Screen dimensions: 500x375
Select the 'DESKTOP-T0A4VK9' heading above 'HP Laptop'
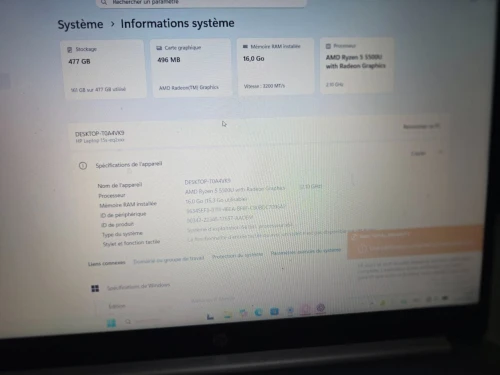(100, 134)
